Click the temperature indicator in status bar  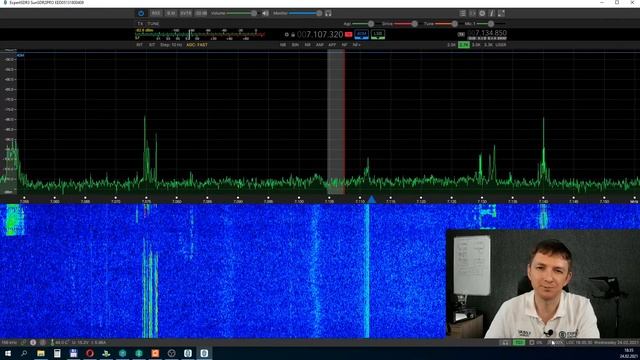click(x=60, y=342)
